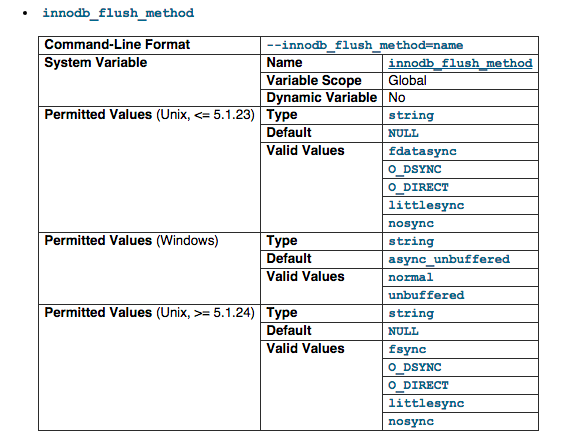
Task: Click the first O_DIRECT value
Action: (418, 187)
